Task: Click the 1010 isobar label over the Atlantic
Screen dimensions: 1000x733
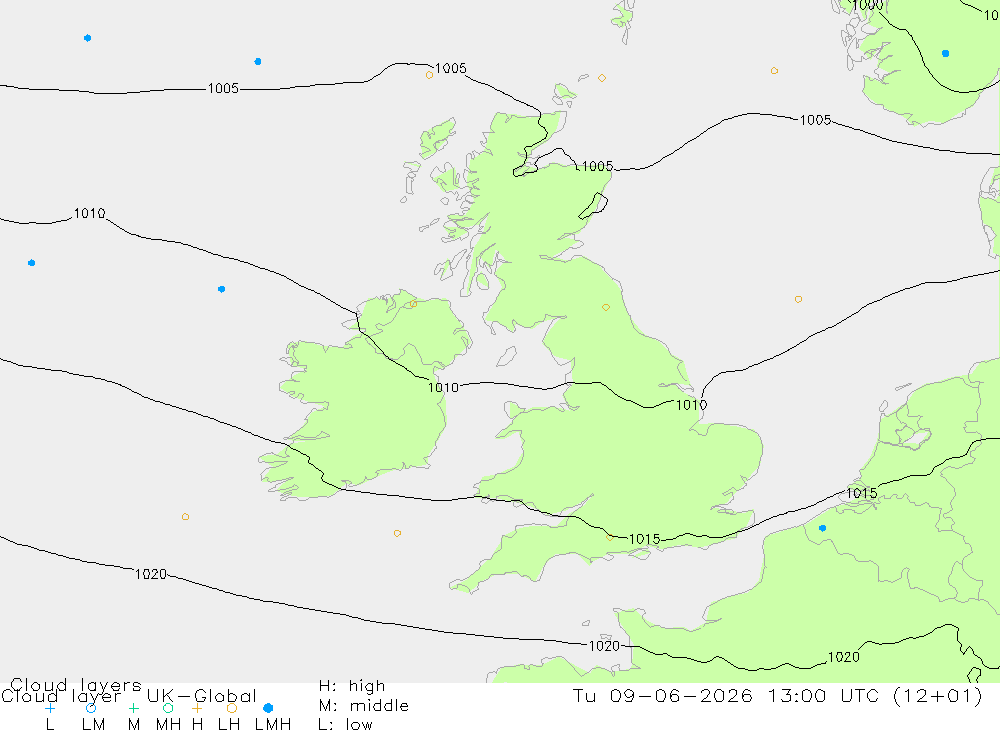Action: coord(89,213)
